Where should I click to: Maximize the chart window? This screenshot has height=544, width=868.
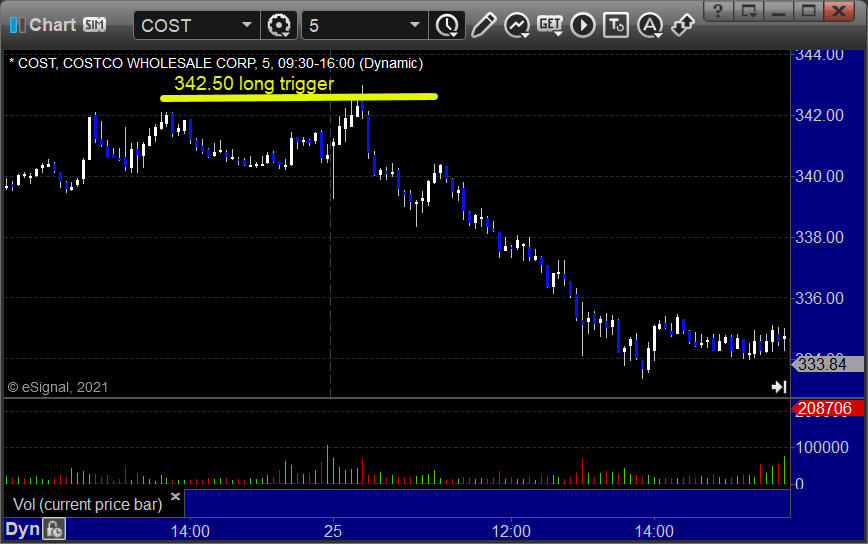click(x=809, y=11)
